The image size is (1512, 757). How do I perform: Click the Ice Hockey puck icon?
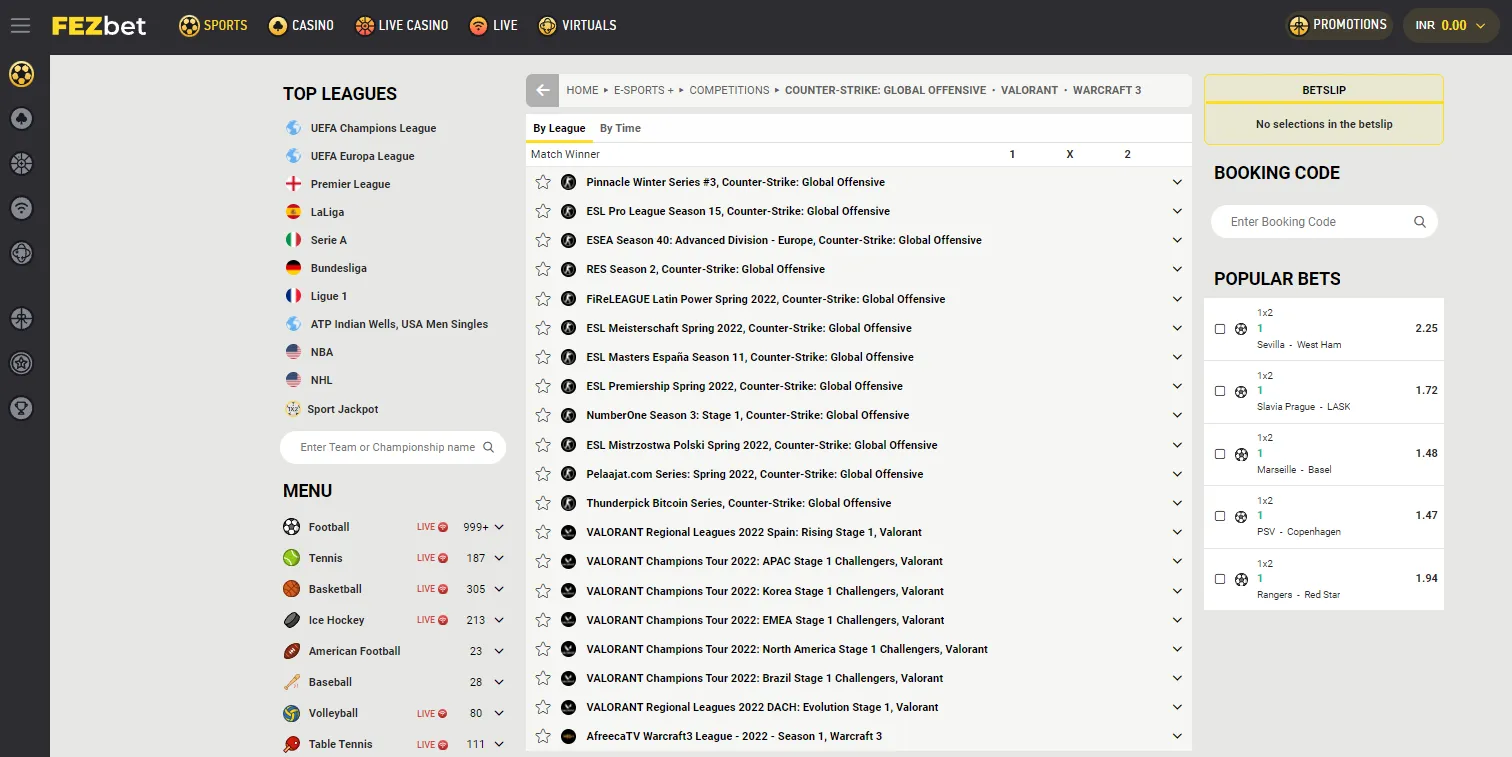coord(291,620)
